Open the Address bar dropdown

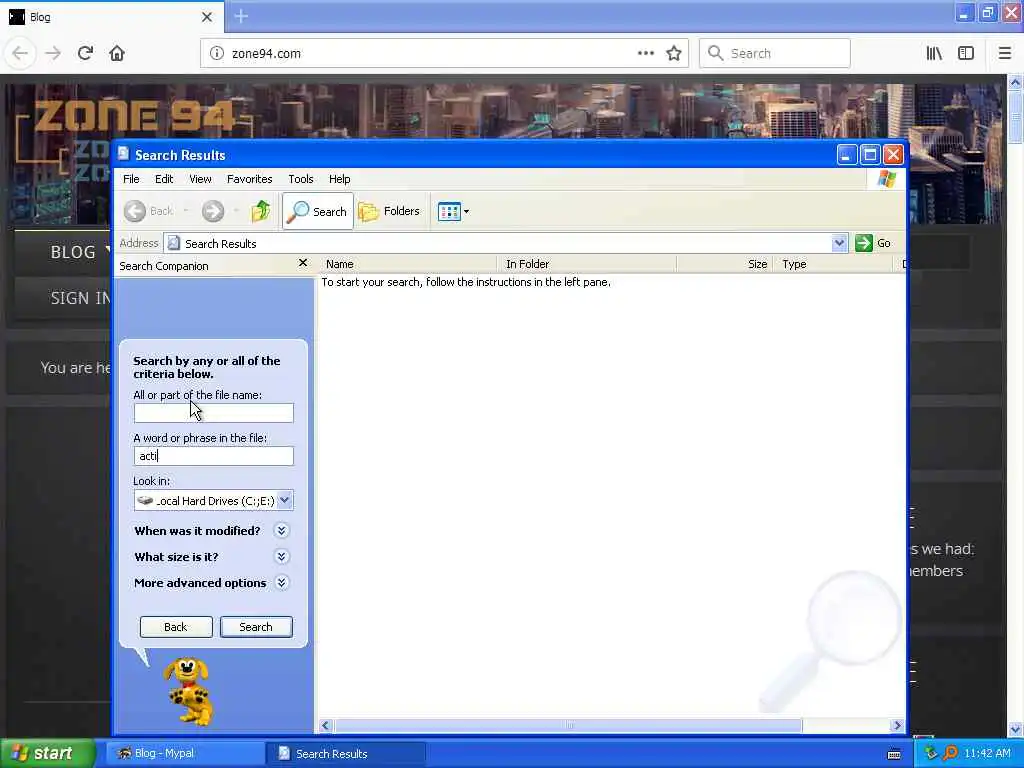click(839, 243)
